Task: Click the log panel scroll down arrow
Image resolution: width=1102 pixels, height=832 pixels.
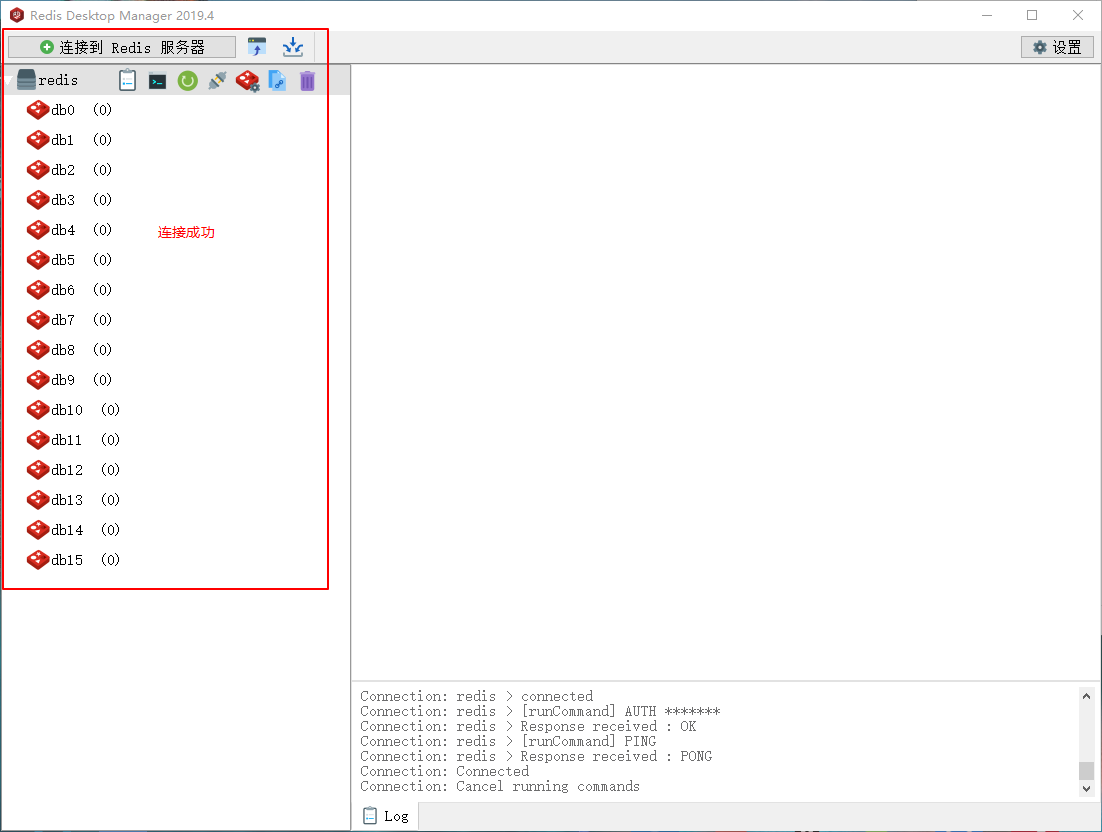Action: coord(1087,788)
